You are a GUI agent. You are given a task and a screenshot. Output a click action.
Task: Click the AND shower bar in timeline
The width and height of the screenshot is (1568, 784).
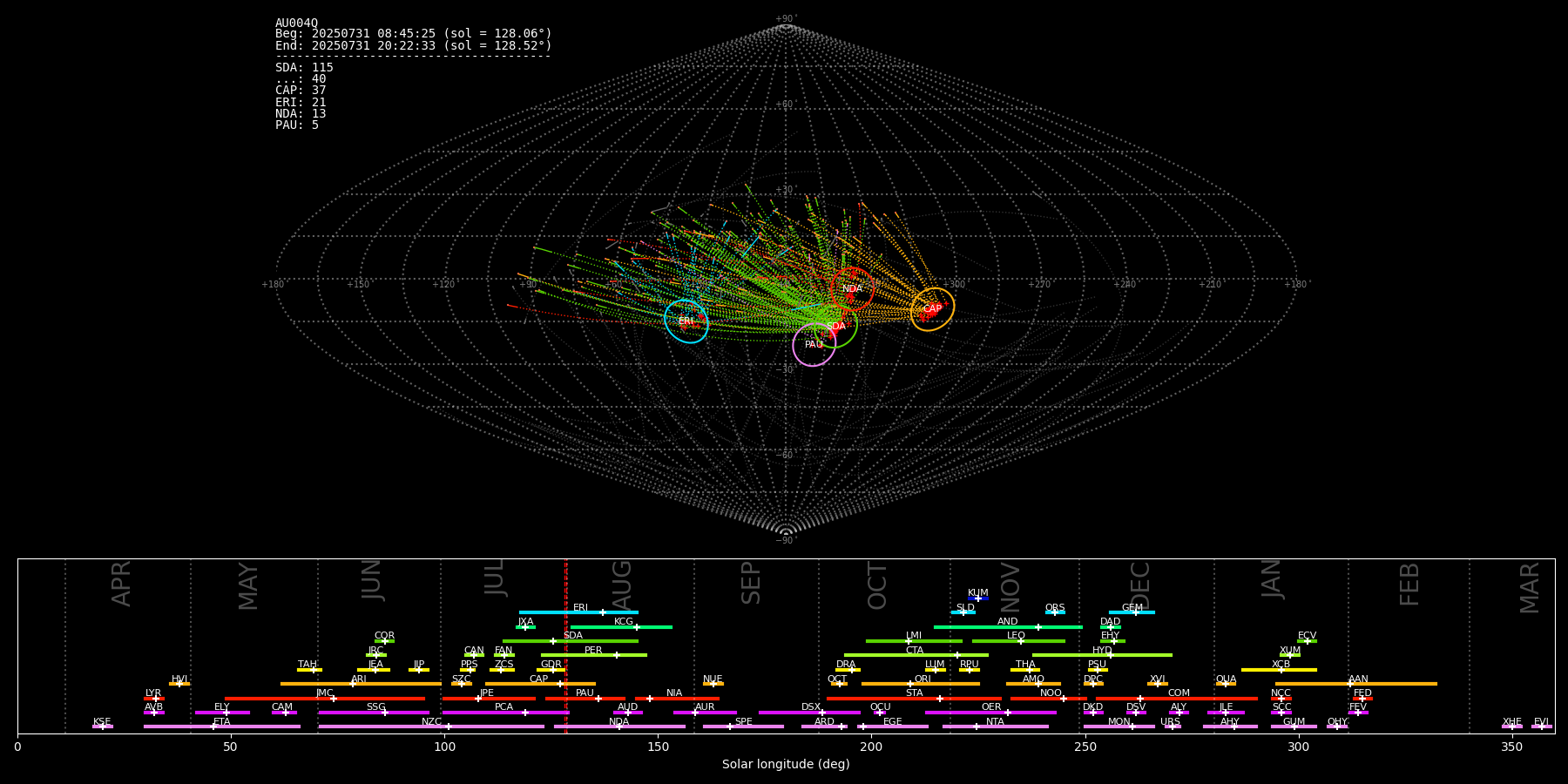1008,626
